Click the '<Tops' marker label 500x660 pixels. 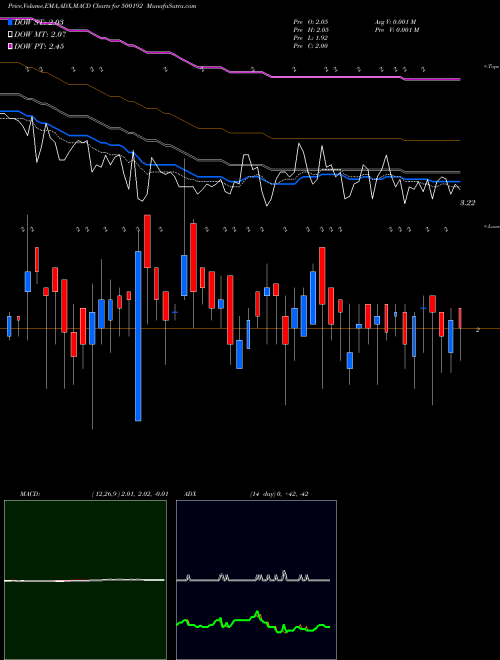(x=491, y=67)
